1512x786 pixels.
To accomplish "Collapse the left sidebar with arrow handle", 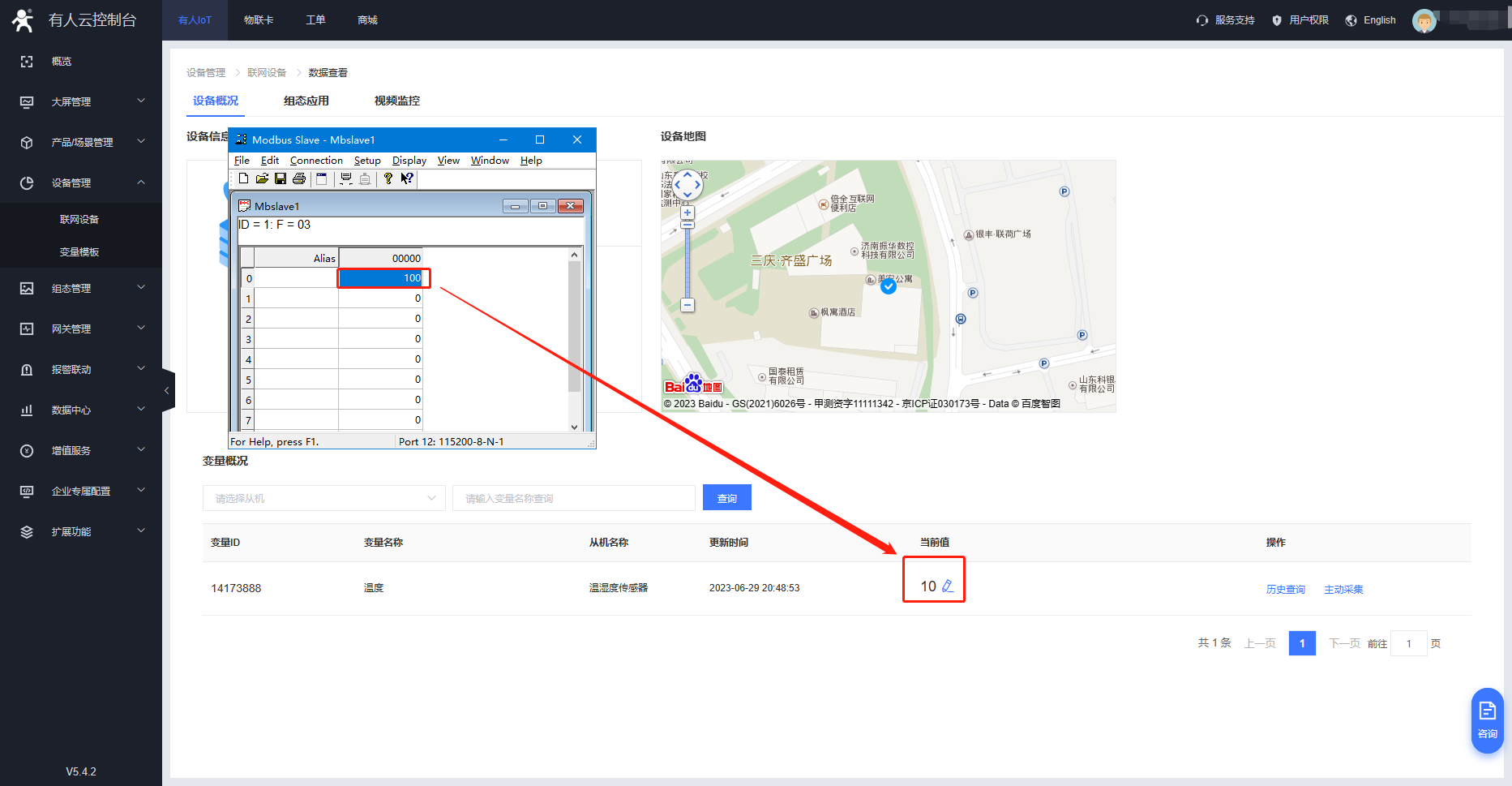I will tap(168, 391).
